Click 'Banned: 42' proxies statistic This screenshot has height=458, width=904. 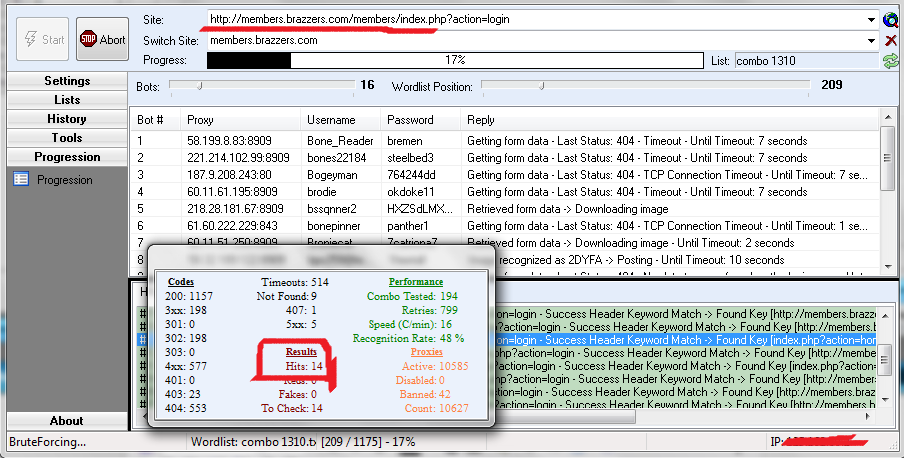point(425,394)
